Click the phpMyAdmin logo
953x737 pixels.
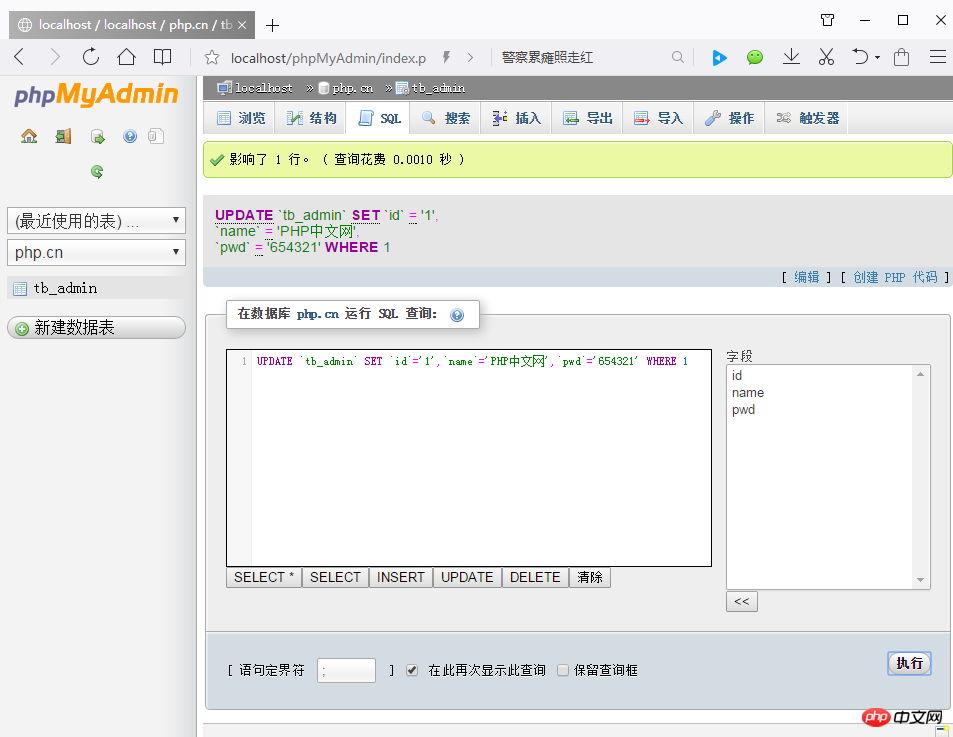(x=97, y=94)
